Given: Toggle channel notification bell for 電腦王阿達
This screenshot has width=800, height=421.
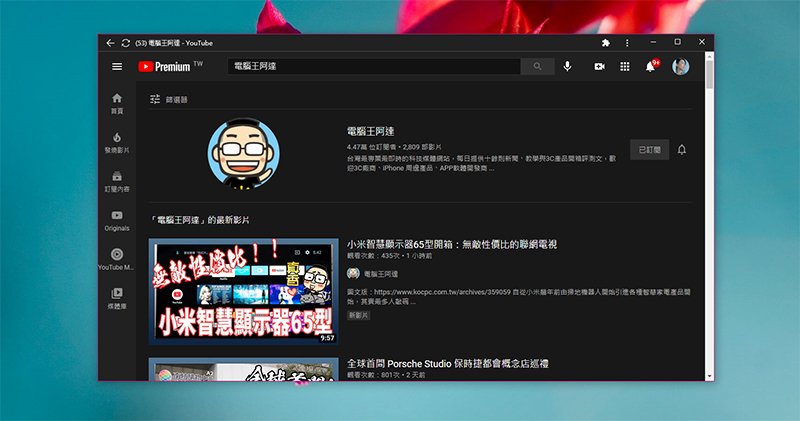Looking at the screenshot, I should 682,150.
